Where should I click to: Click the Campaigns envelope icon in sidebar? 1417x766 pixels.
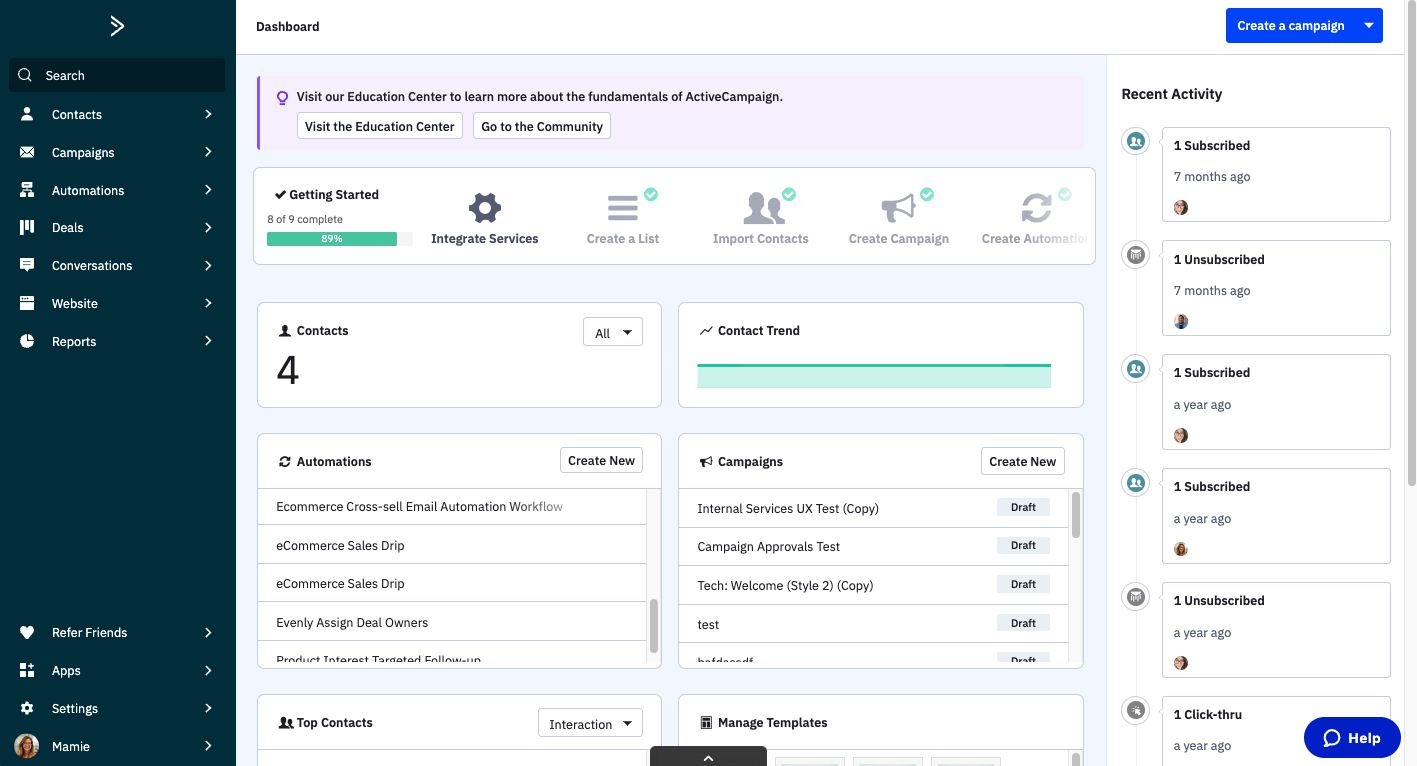(x=27, y=152)
